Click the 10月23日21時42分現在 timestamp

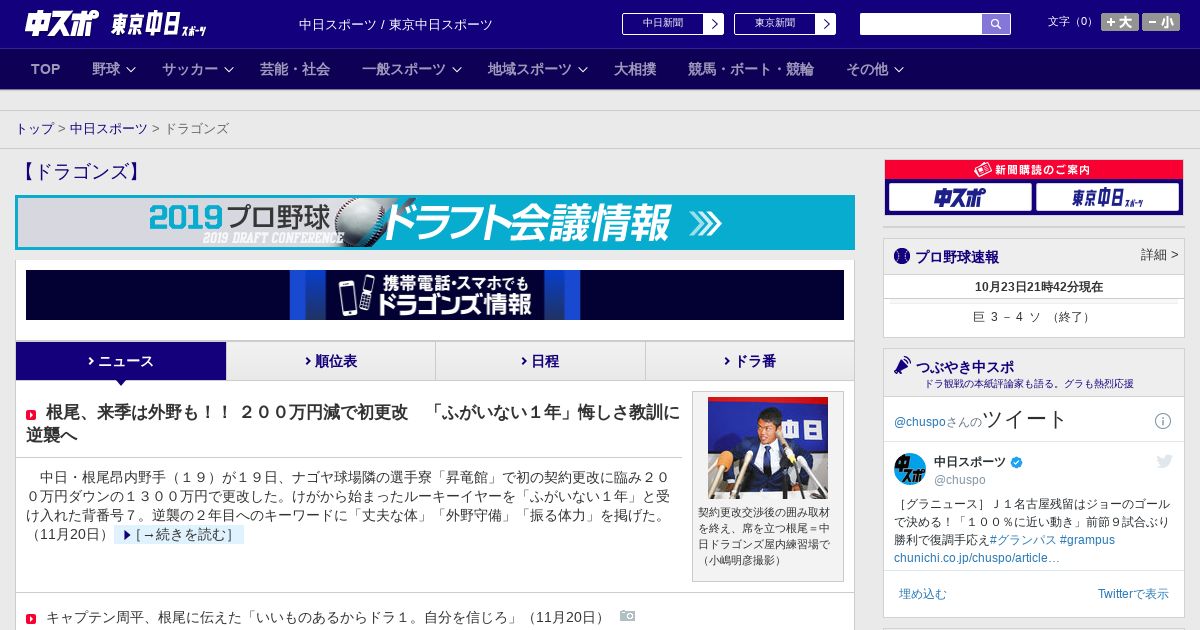point(1039,287)
